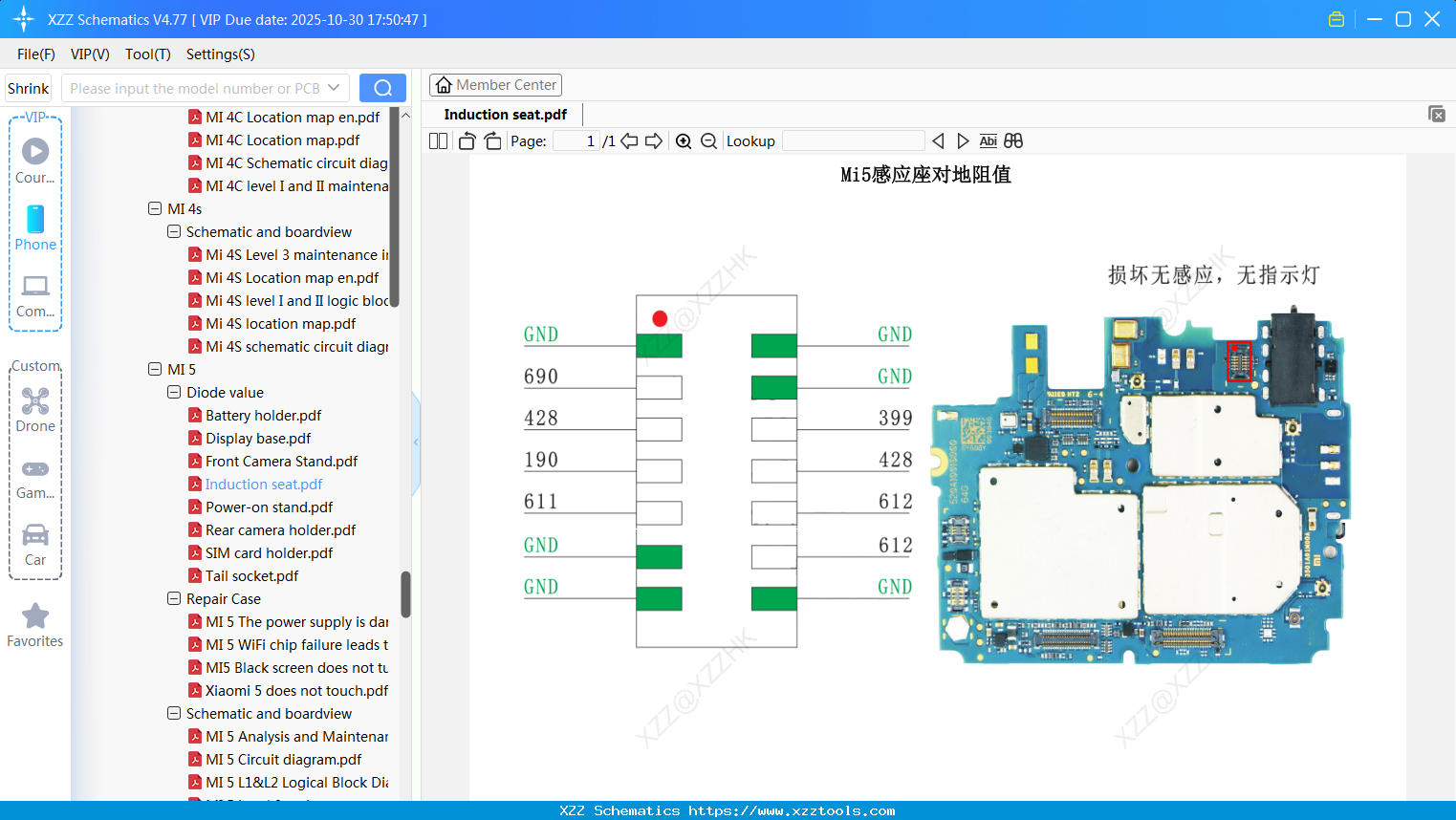
Task: Collapse the MI 5 tree node
Action: click(155, 370)
